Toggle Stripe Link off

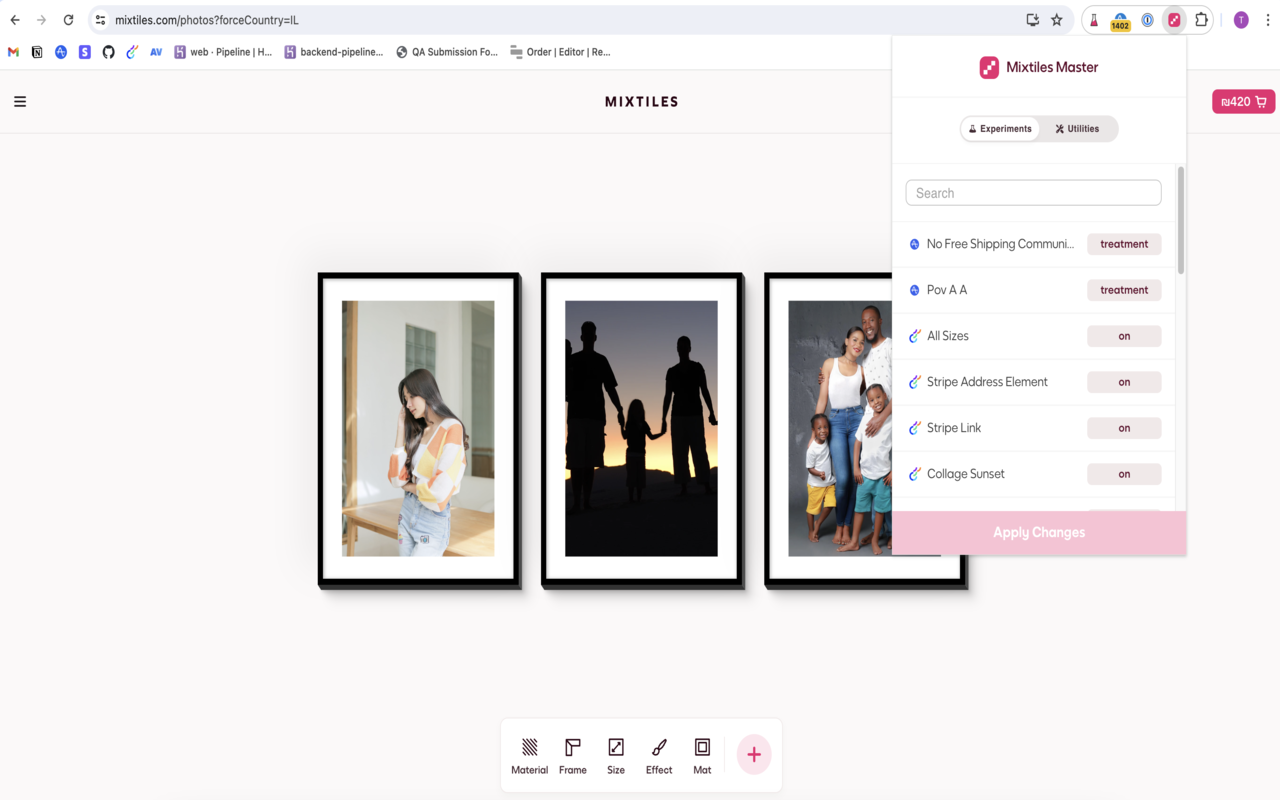pyautogui.click(x=1124, y=427)
